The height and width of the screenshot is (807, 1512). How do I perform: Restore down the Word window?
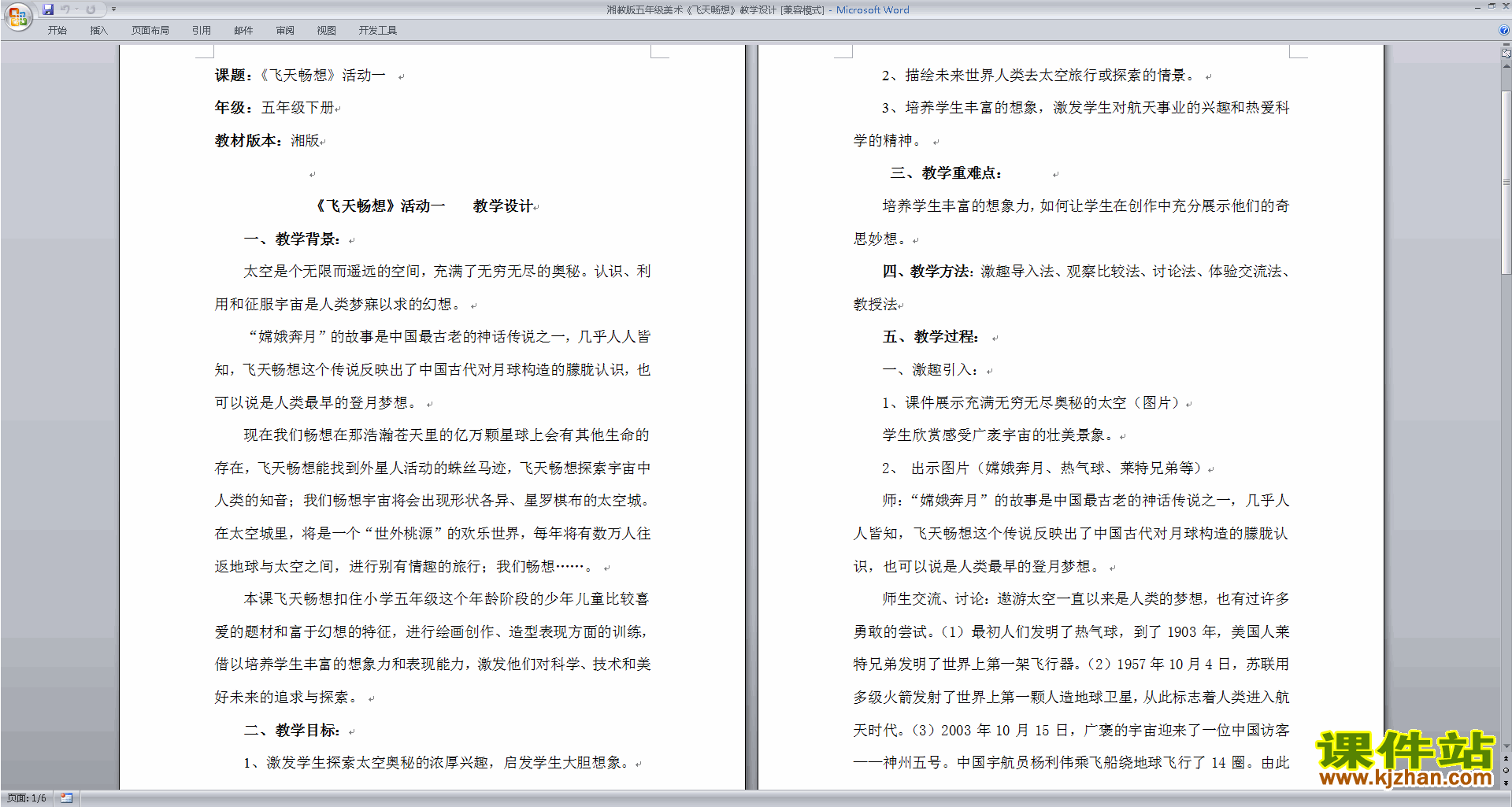point(1492,7)
